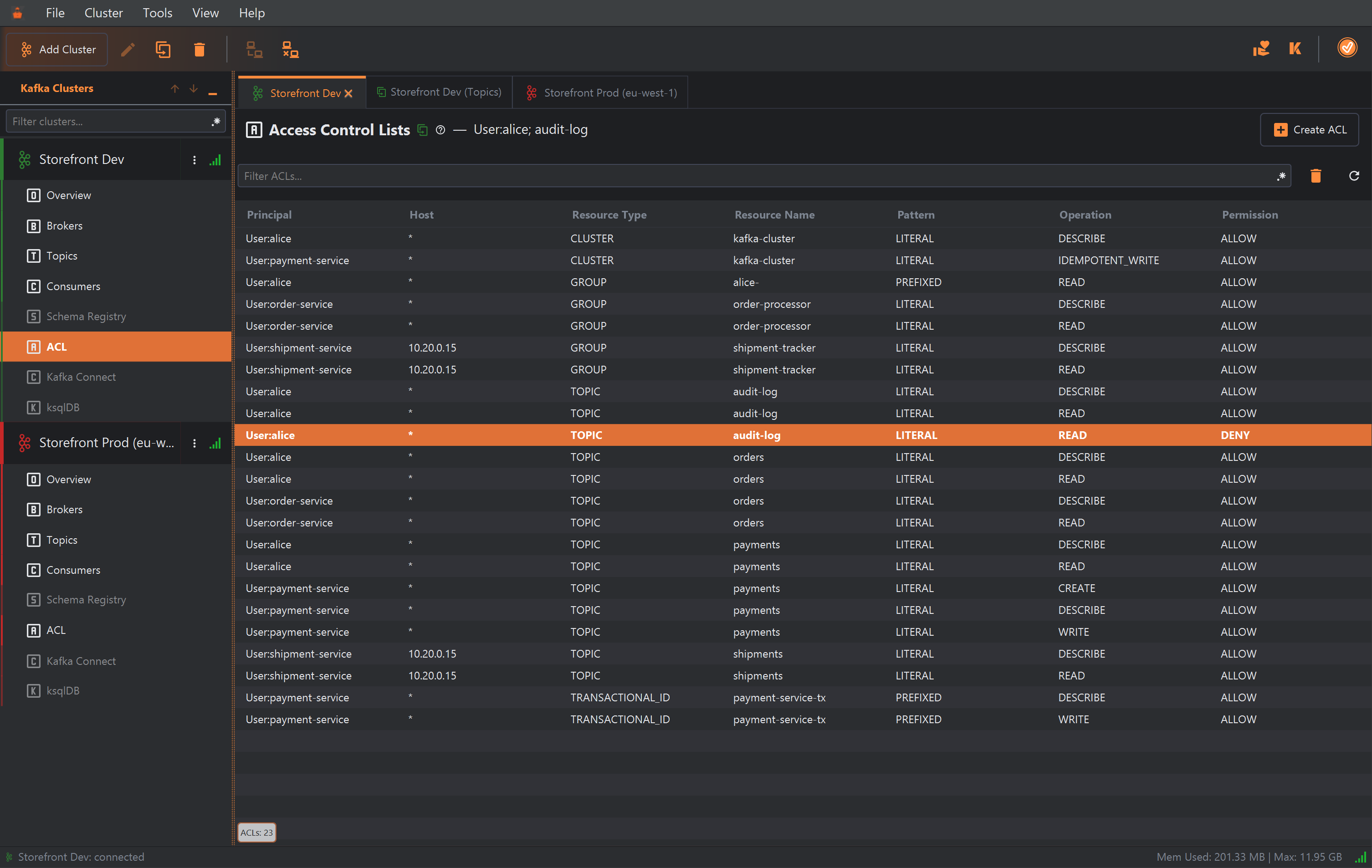Click delete ACL trash icon
The image size is (1372, 868).
click(1316, 176)
